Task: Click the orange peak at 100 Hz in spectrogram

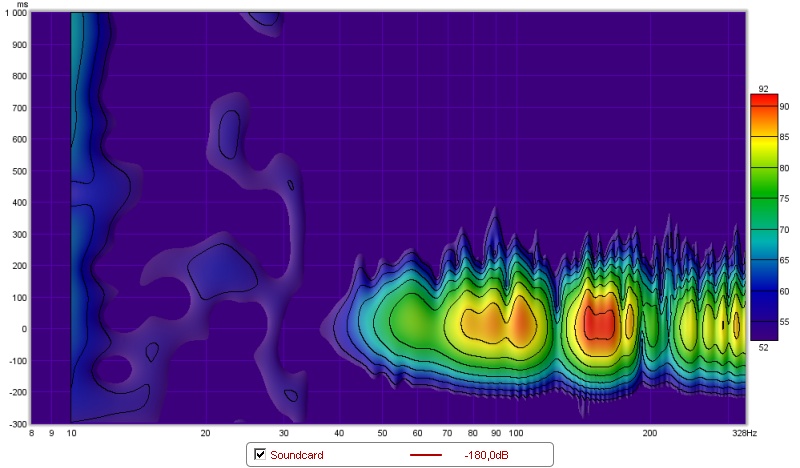Action: pos(520,323)
